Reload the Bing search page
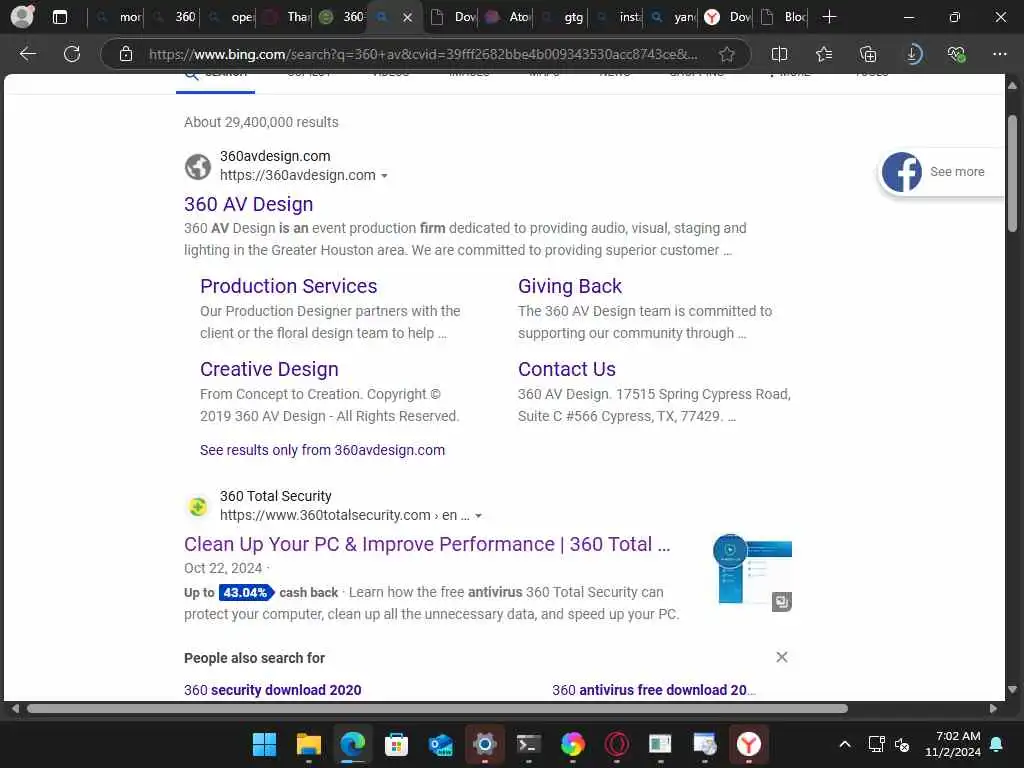 coord(72,54)
